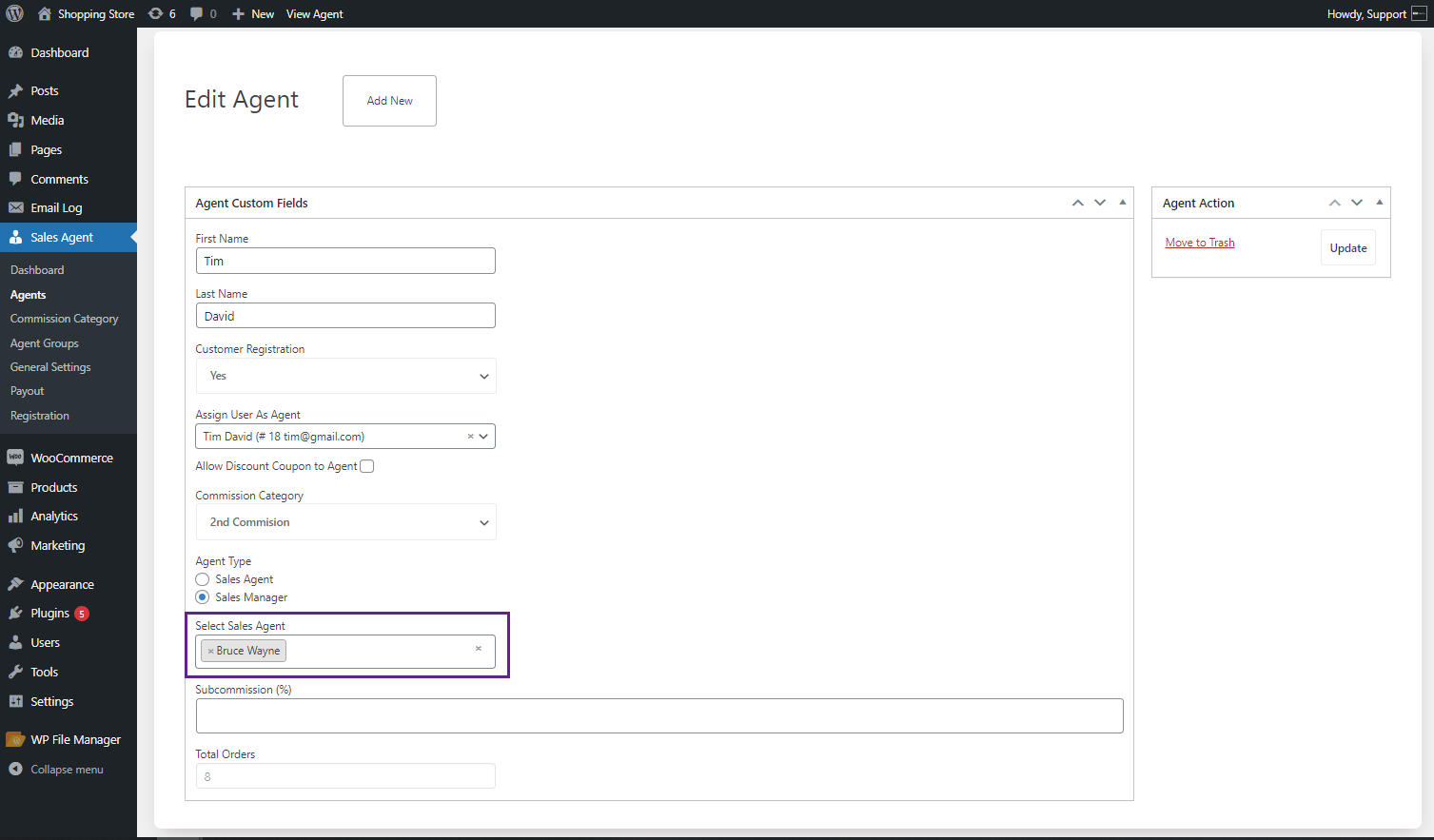Click the Total Orders field
This screenshot has height=840, width=1434.
pyautogui.click(x=346, y=776)
